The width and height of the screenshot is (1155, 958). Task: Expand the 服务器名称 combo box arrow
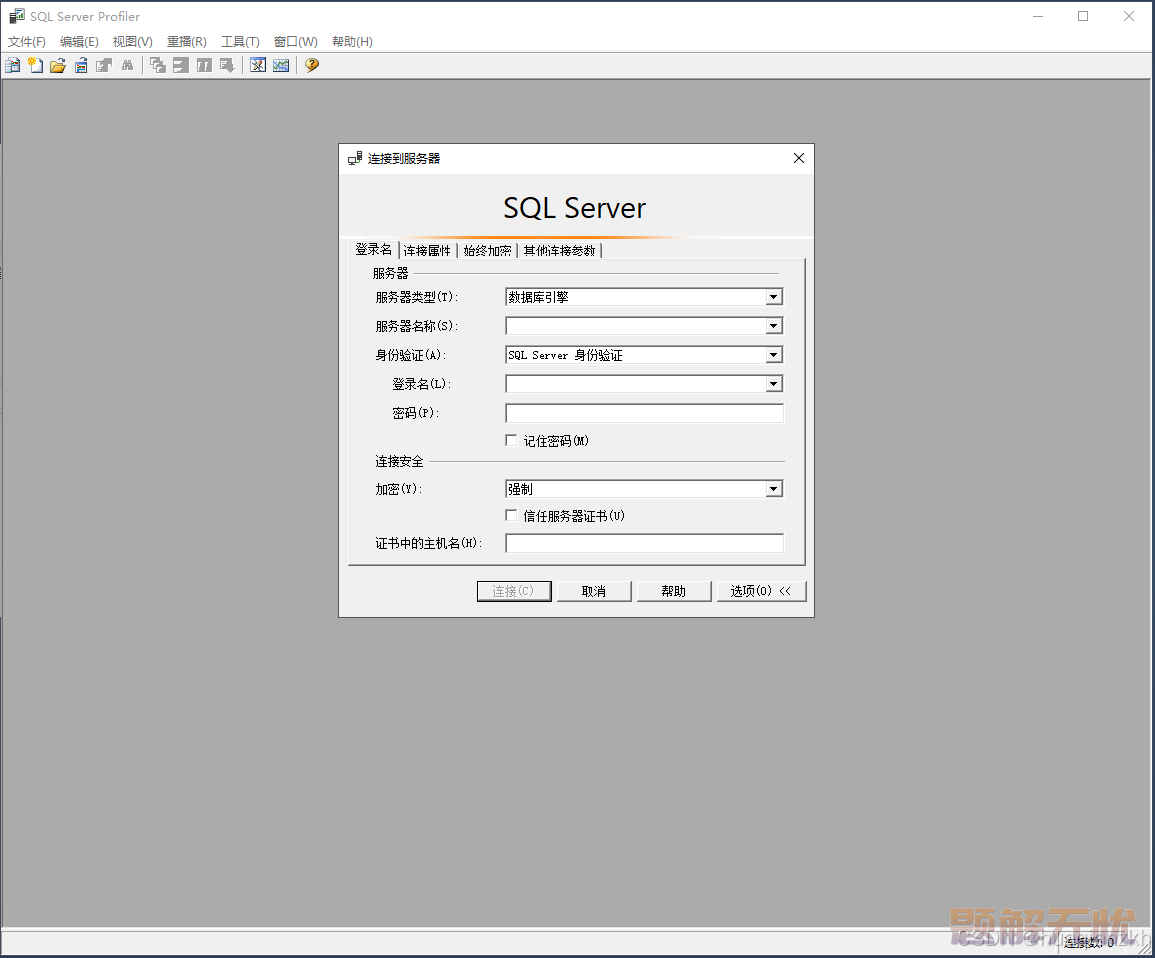[773, 326]
